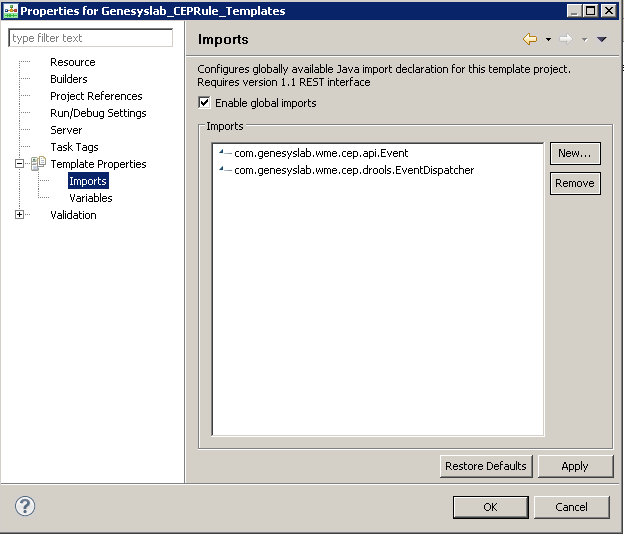The height and width of the screenshot is (534, 624).
Task: Open the Project References page
Action: pyautogui.click(x=96, y=96)
